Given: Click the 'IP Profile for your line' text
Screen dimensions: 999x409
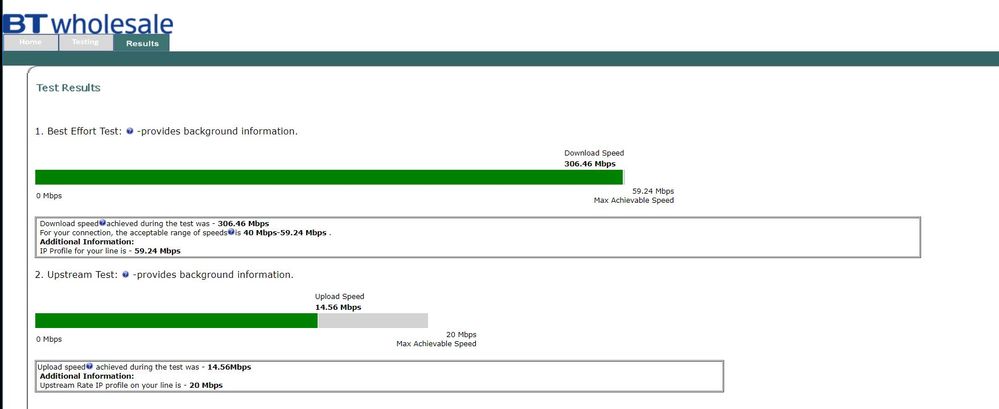Looking at the screenshot, I should click(110, 251).
